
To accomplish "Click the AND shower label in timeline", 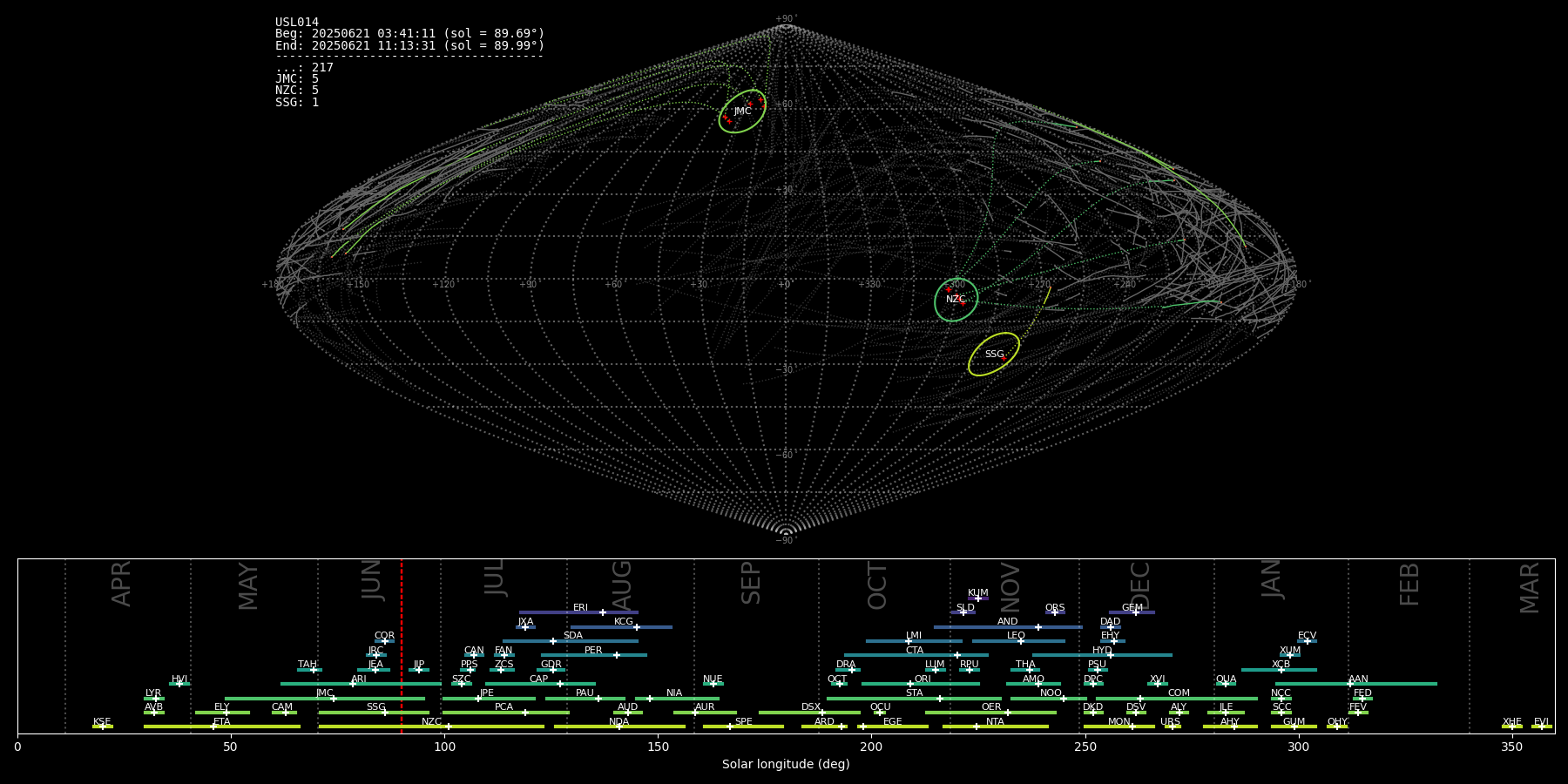I will click(1008, 622).
